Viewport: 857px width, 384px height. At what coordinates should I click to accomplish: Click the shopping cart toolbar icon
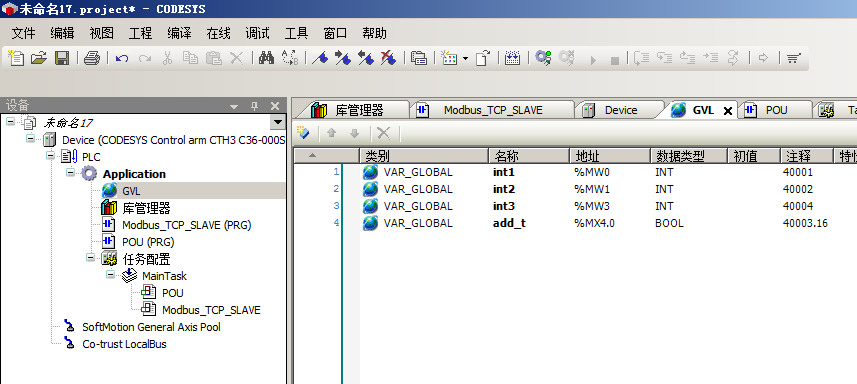pos(793,58)
